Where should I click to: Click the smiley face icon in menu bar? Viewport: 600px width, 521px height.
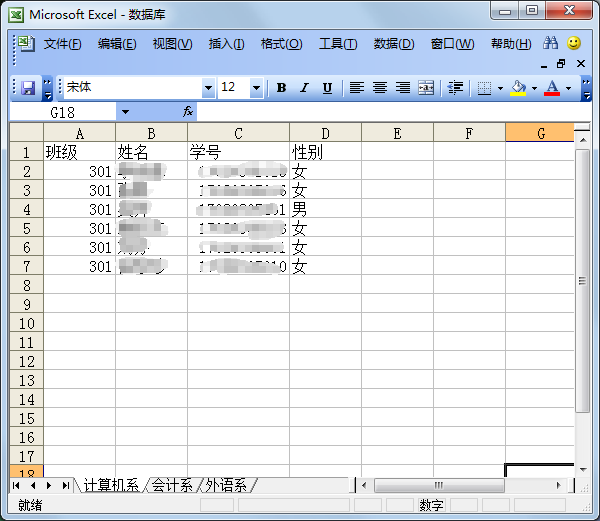[x=574, y=44]
